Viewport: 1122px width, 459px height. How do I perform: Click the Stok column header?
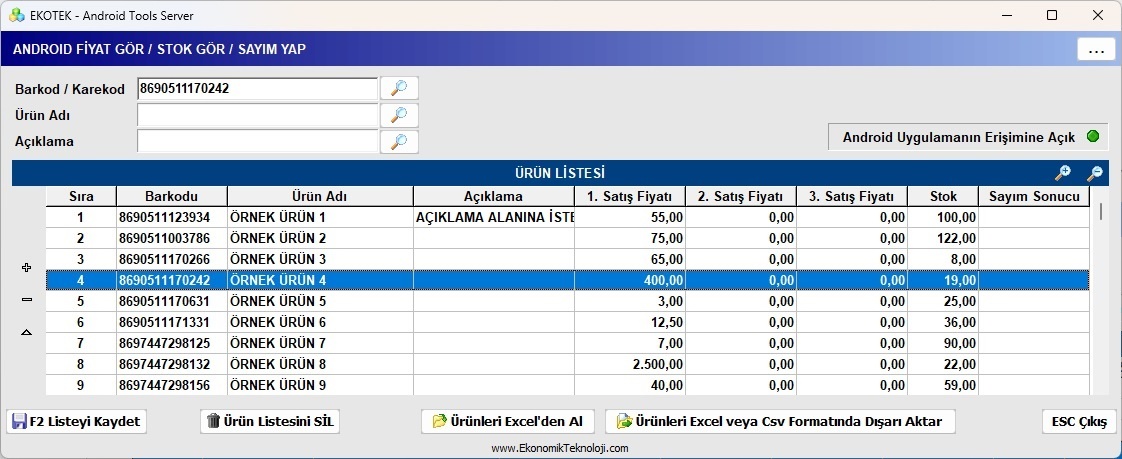click(x=942, y=196)
